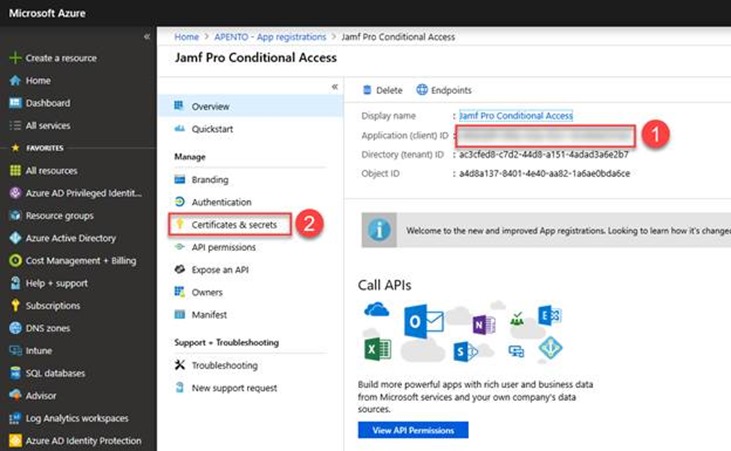Image resolution: width=731 pixels, height=451 pixels.
Task: Open Log Analytics workspaces icon
Action: [x=15, y=418]
